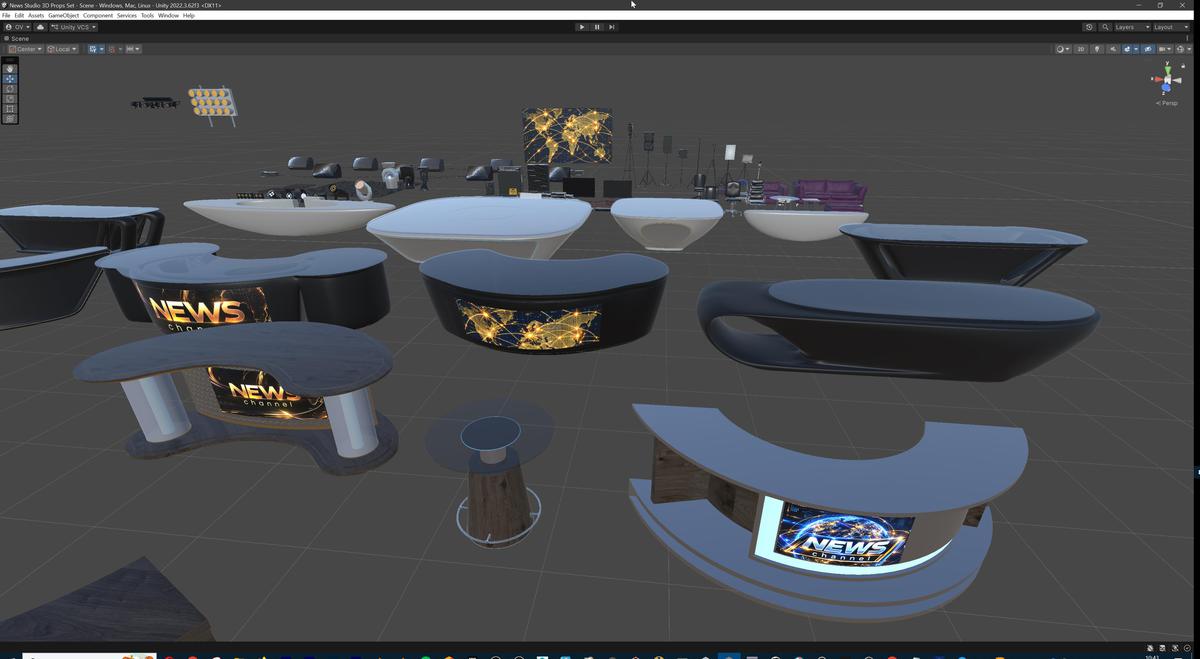This screenshot has width=1200, height=659.
Task: Select the Transform tool
Action: click(x=10, y=118)
